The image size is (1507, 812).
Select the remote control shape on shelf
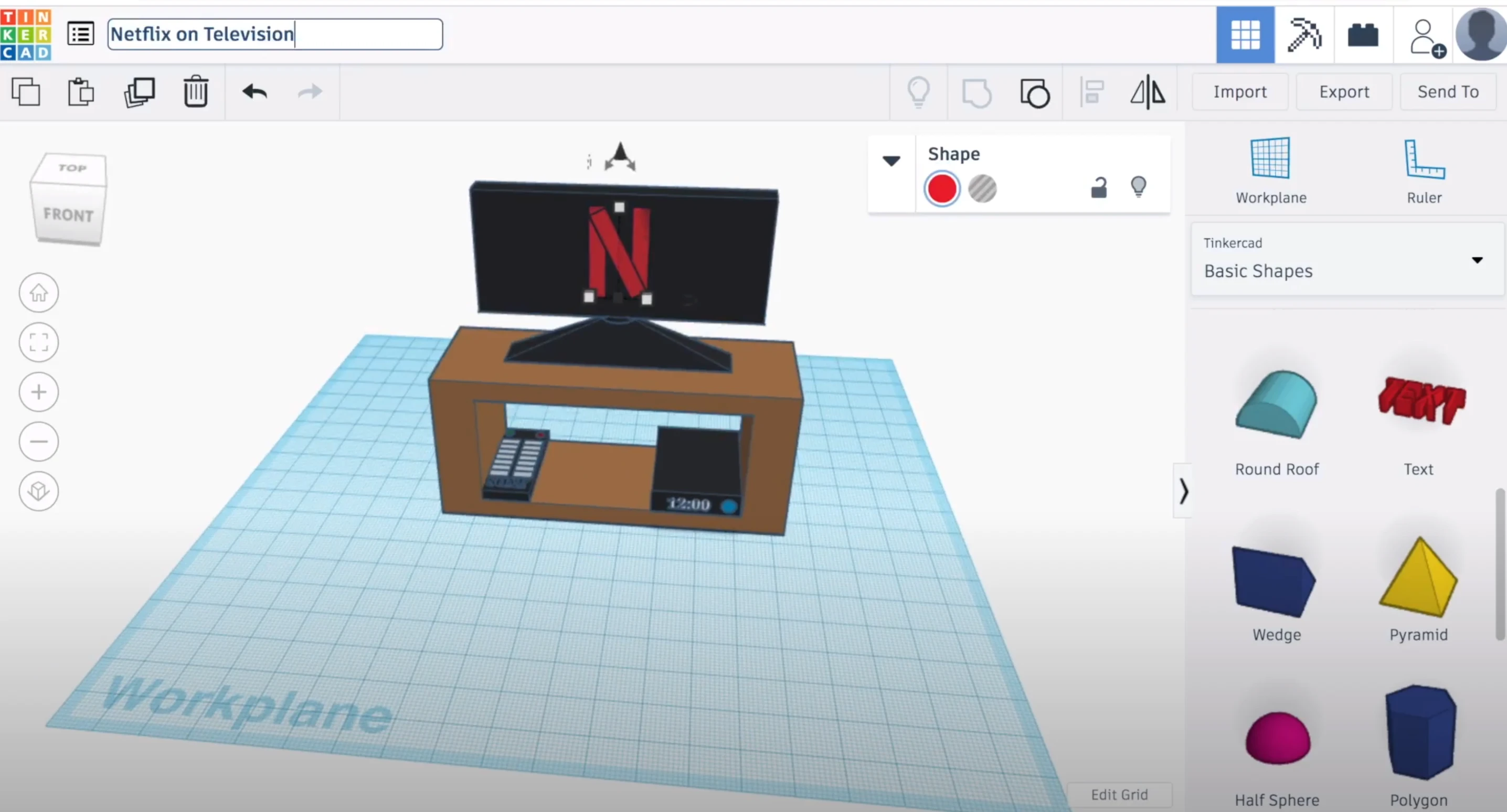point(515,465)
